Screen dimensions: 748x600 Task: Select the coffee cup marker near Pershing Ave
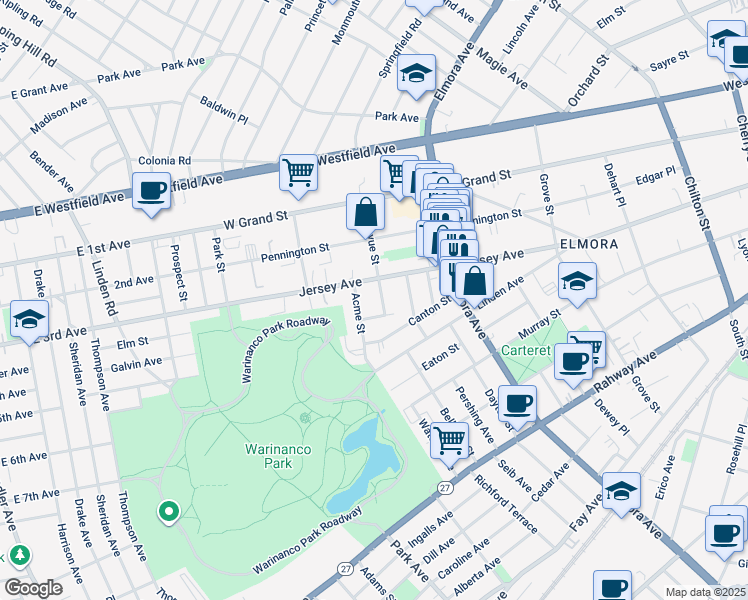coord(517,404)
